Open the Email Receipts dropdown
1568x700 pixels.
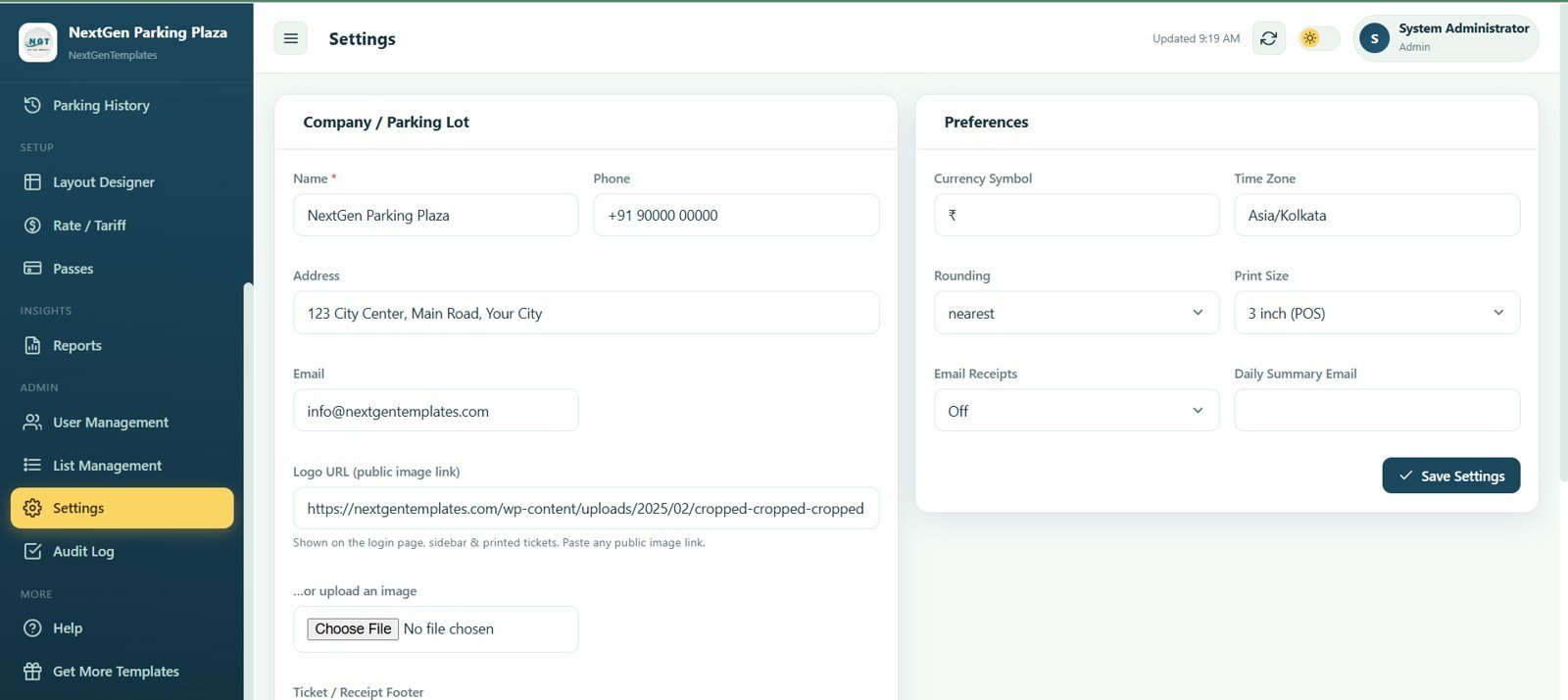click(1076, 411)
